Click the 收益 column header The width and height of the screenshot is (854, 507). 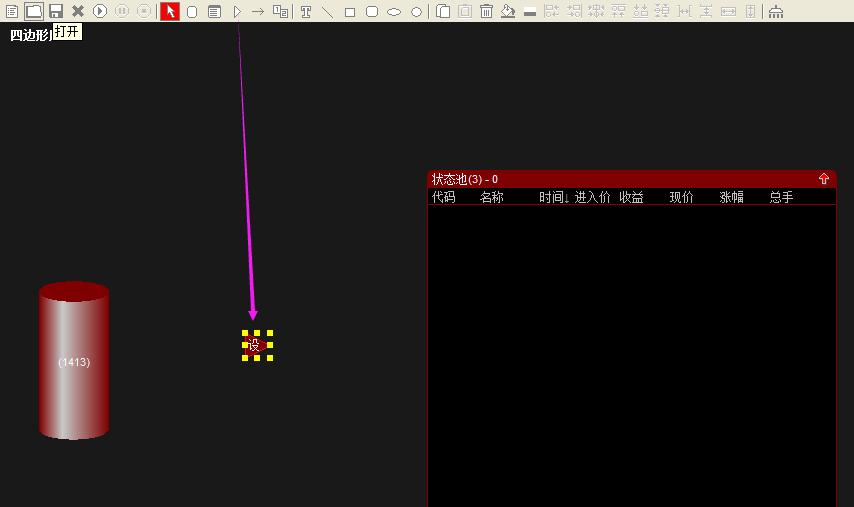tap(631, 197)
